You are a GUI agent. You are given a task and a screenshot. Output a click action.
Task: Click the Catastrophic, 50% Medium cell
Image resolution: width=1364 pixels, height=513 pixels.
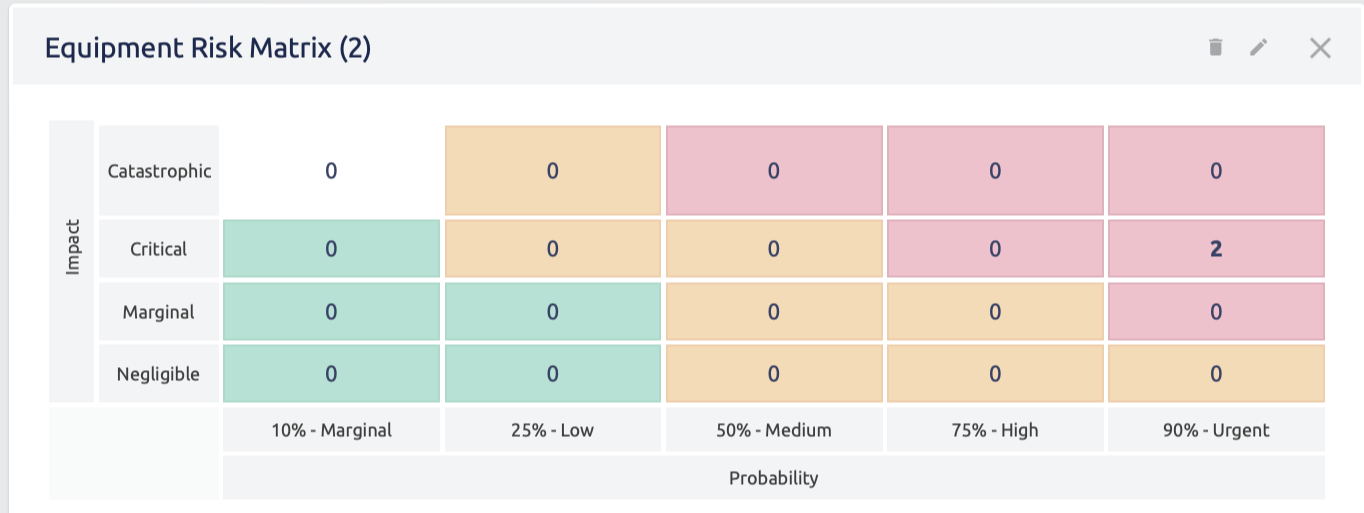point(774,171)
